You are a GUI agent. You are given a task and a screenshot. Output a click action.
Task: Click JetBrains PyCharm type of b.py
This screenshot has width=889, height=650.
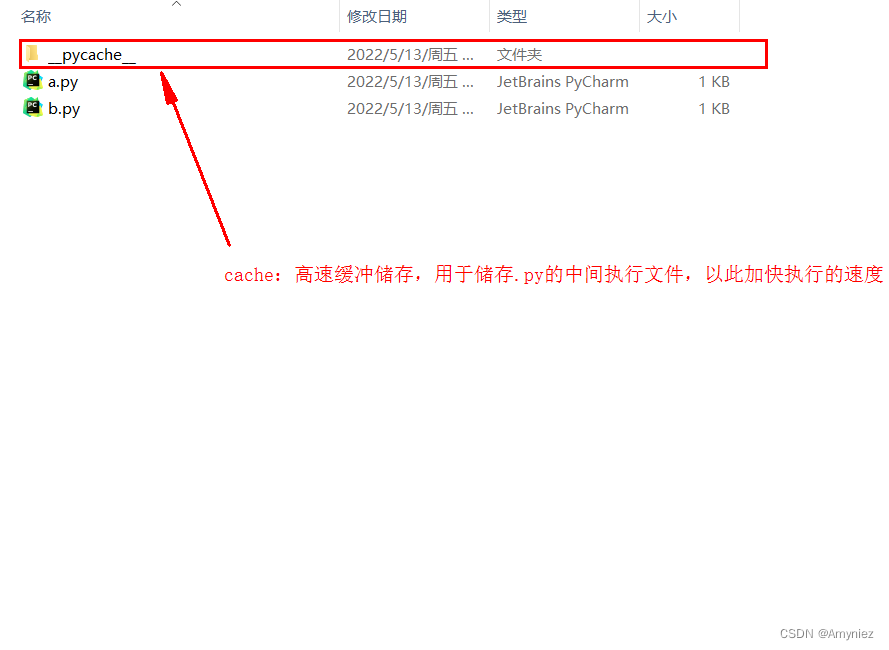point(562,108)
